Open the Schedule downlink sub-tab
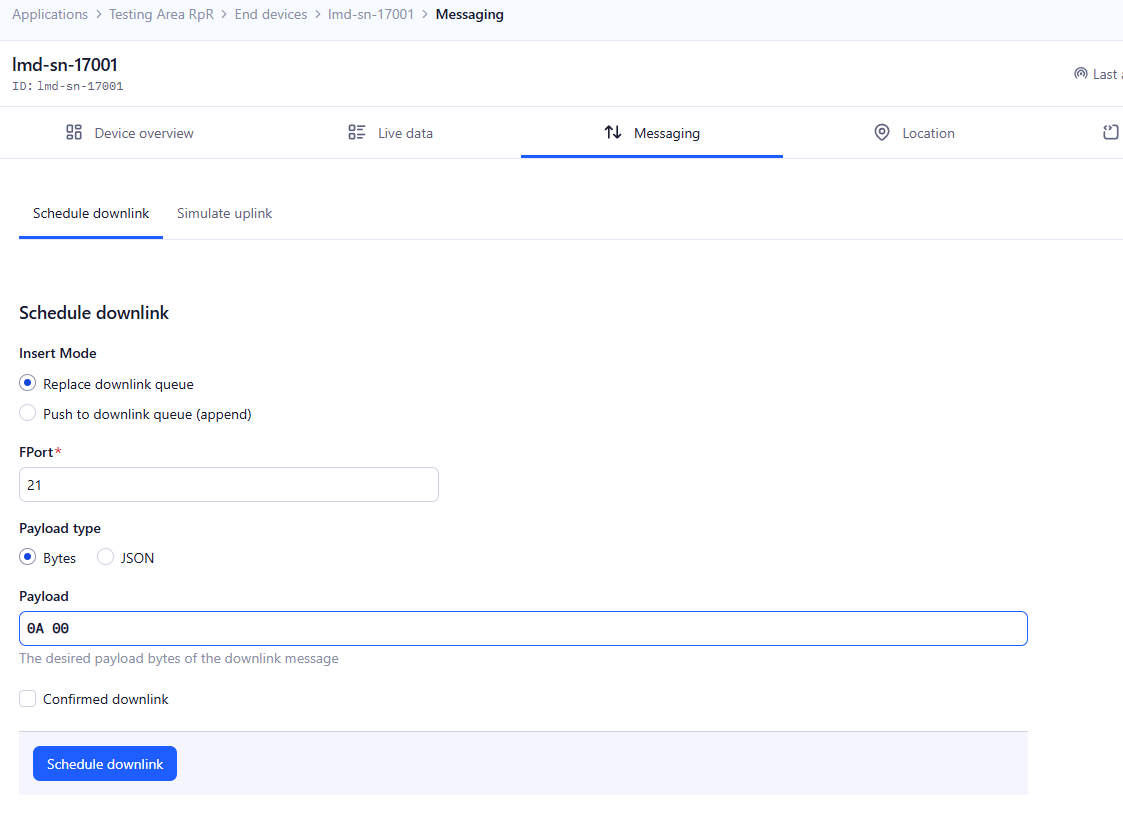This screenshot has width=1123, height=822. [91, 214]
